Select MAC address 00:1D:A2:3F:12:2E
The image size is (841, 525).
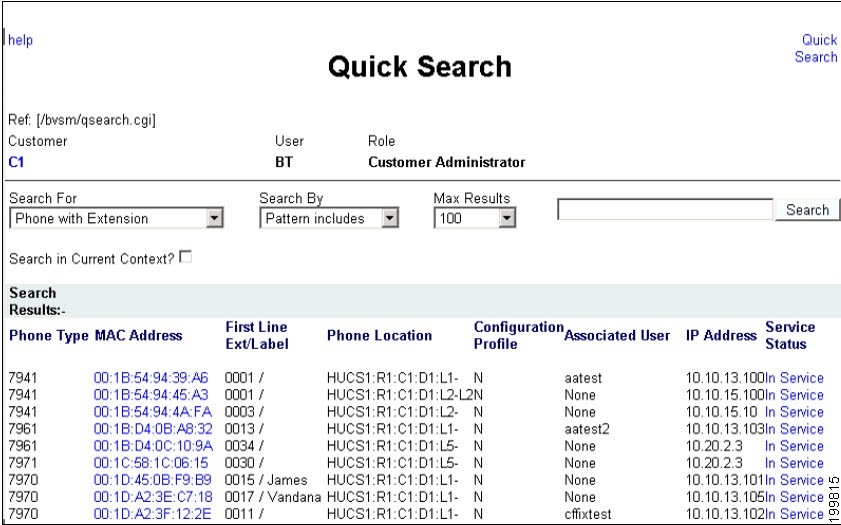tap(152, 514)
